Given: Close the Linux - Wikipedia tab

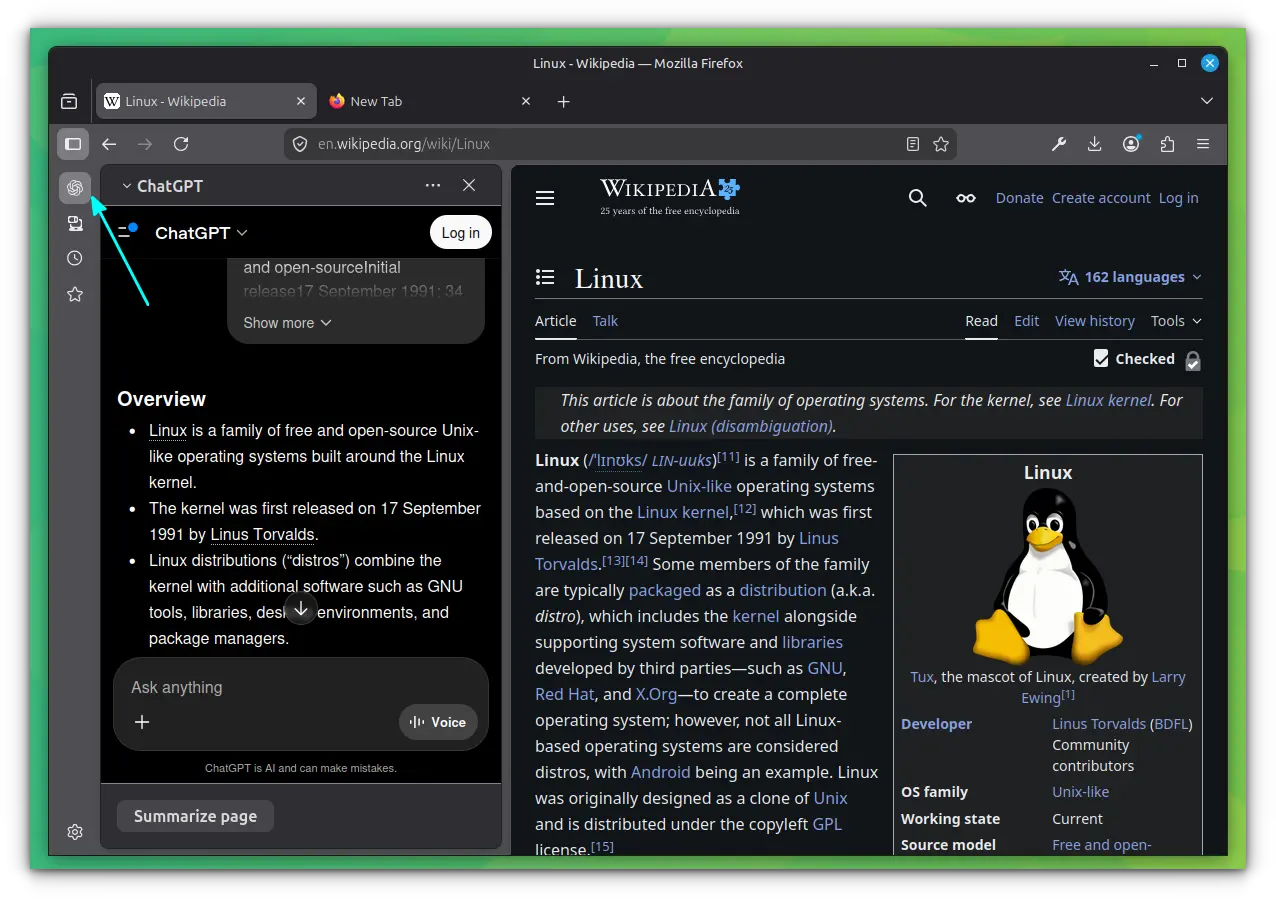Looking at the screenshot, I should (301, 101).
